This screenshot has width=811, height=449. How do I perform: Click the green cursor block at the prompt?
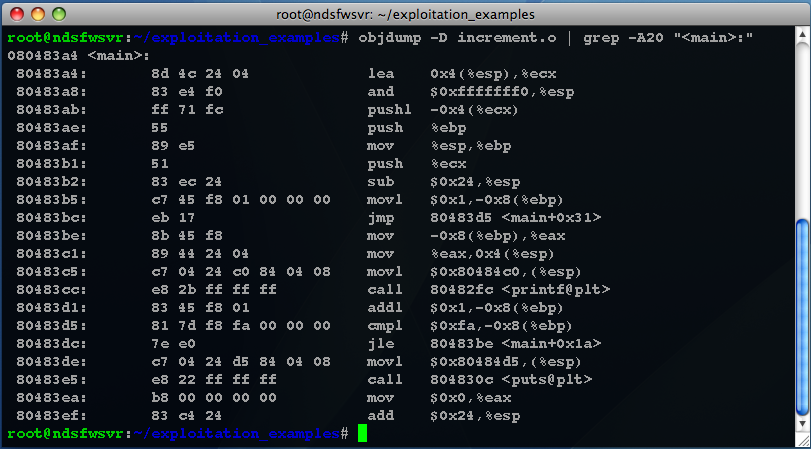(x=362, y=433)
